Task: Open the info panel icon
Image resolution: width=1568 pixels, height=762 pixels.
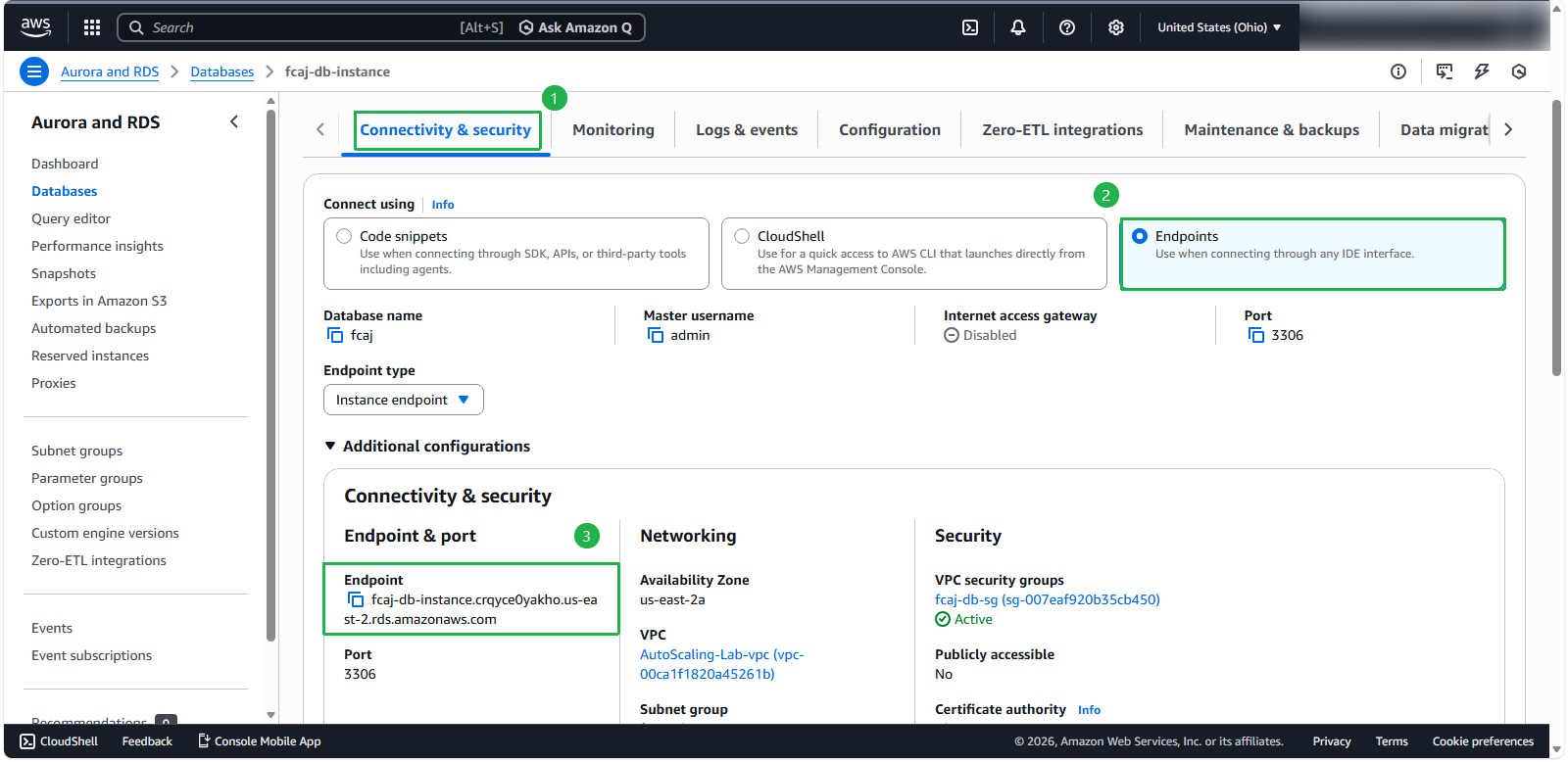Action: tap(1398, 71)
